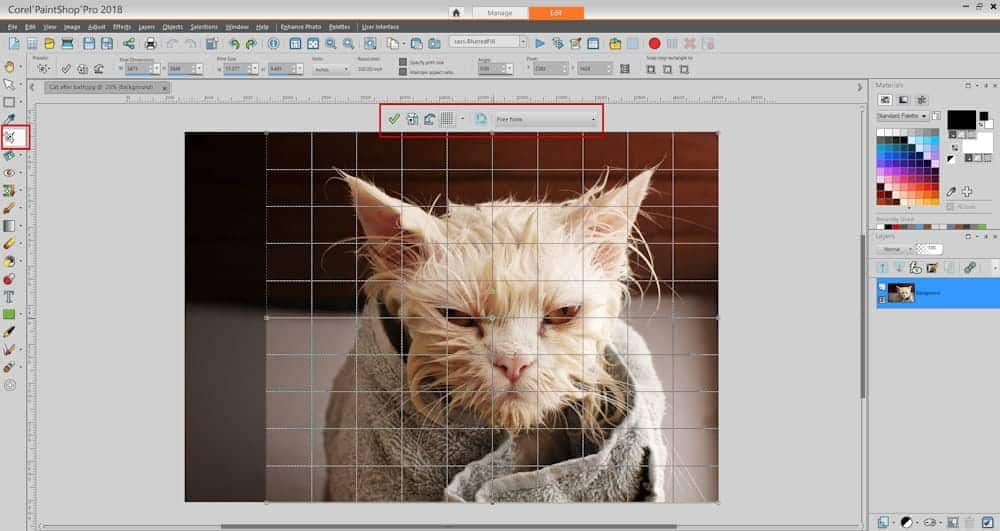Click the Print icon in the toolbar
1000x531 pixels.
(x=150, y=44)
